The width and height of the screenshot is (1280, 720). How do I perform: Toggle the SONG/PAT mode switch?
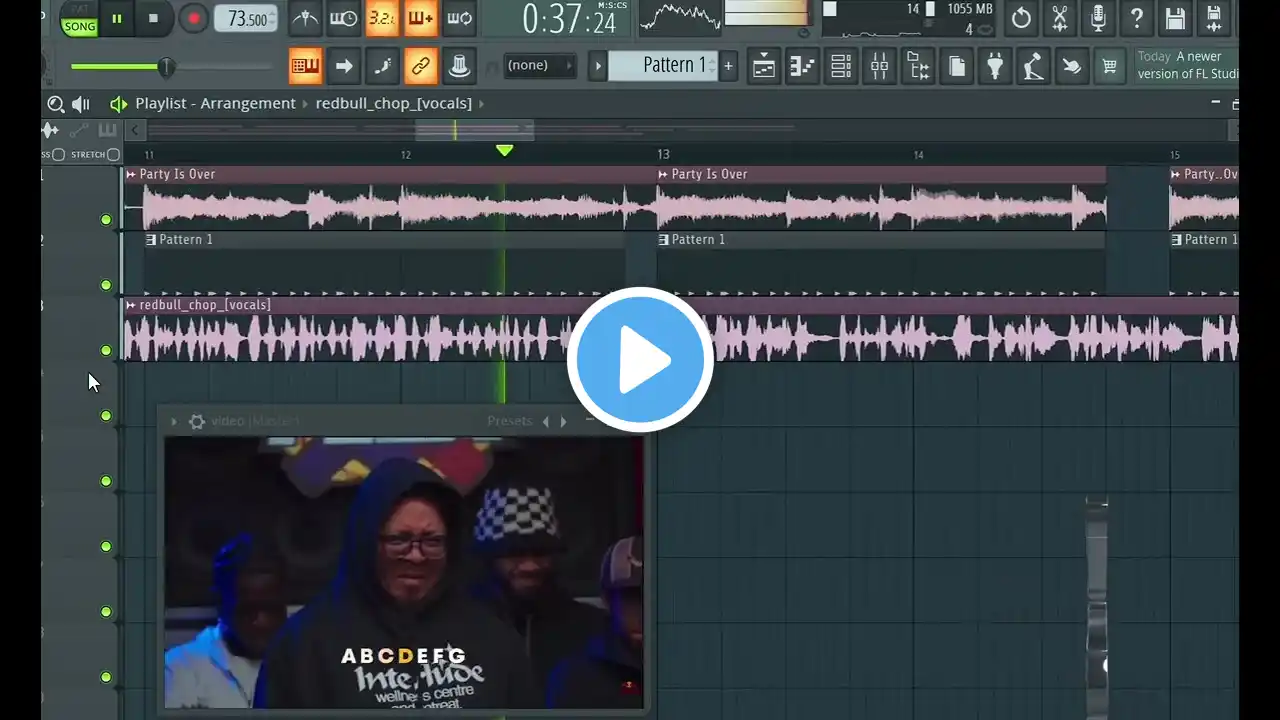(x=79, y=18)
